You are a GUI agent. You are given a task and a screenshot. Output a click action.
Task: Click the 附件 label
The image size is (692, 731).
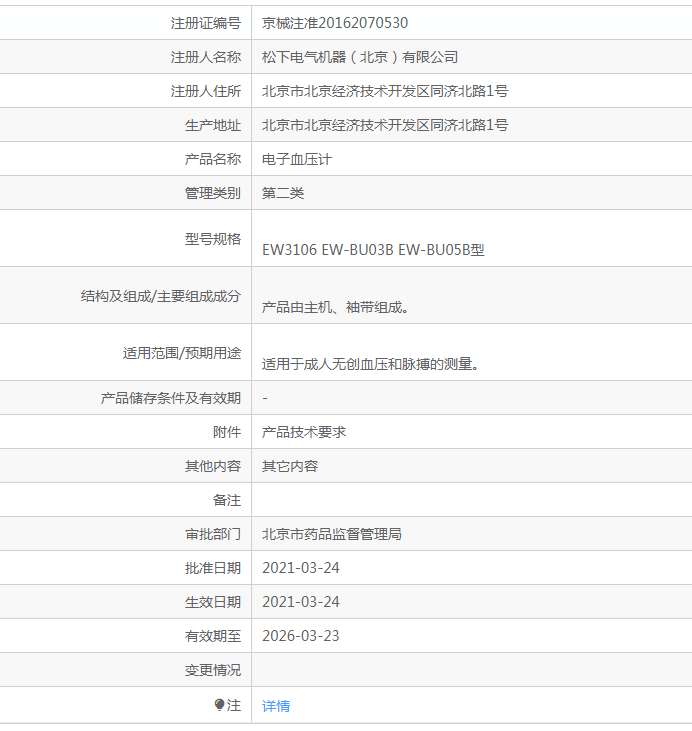227,432
